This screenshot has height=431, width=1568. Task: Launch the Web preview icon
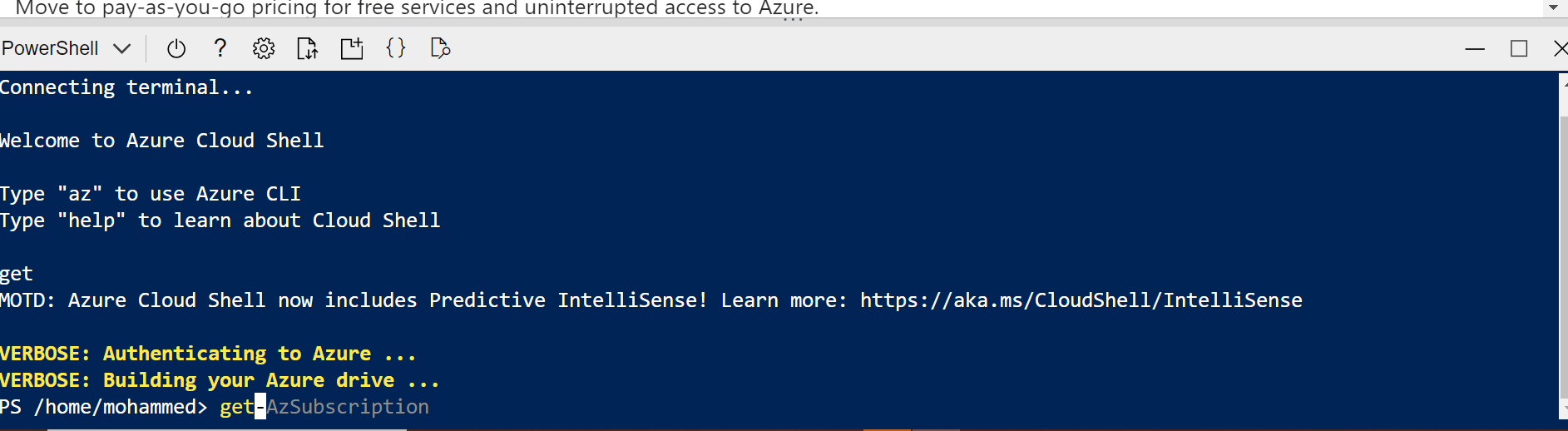point(440,48)
